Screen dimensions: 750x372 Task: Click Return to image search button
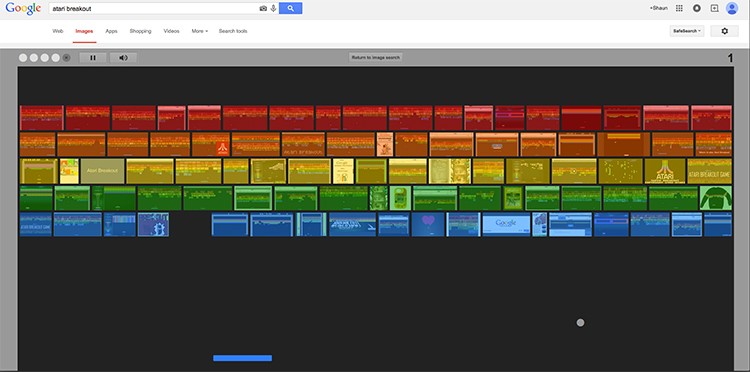(x=375, y=57)
